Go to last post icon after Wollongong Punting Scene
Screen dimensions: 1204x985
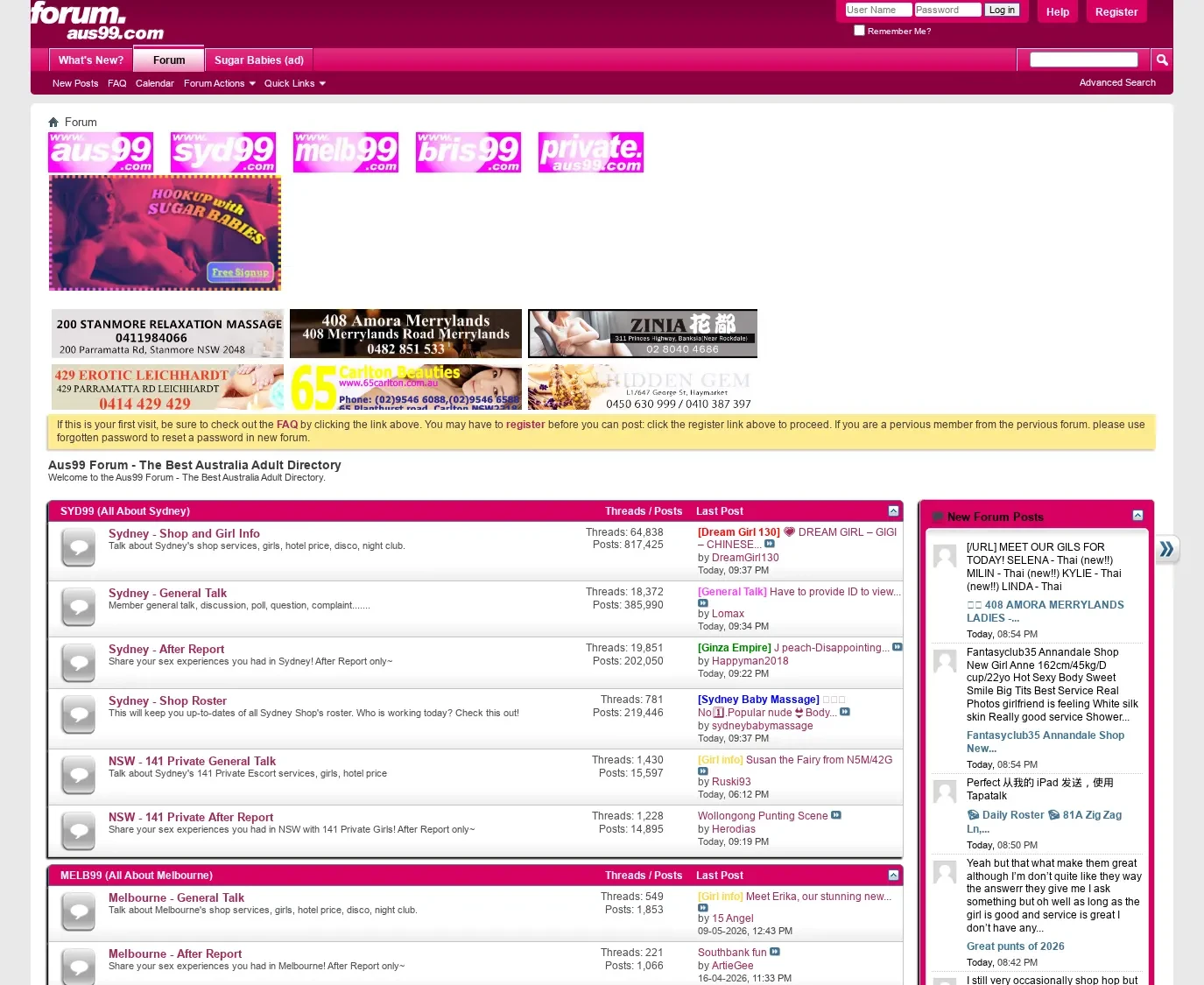click(836, 815)
